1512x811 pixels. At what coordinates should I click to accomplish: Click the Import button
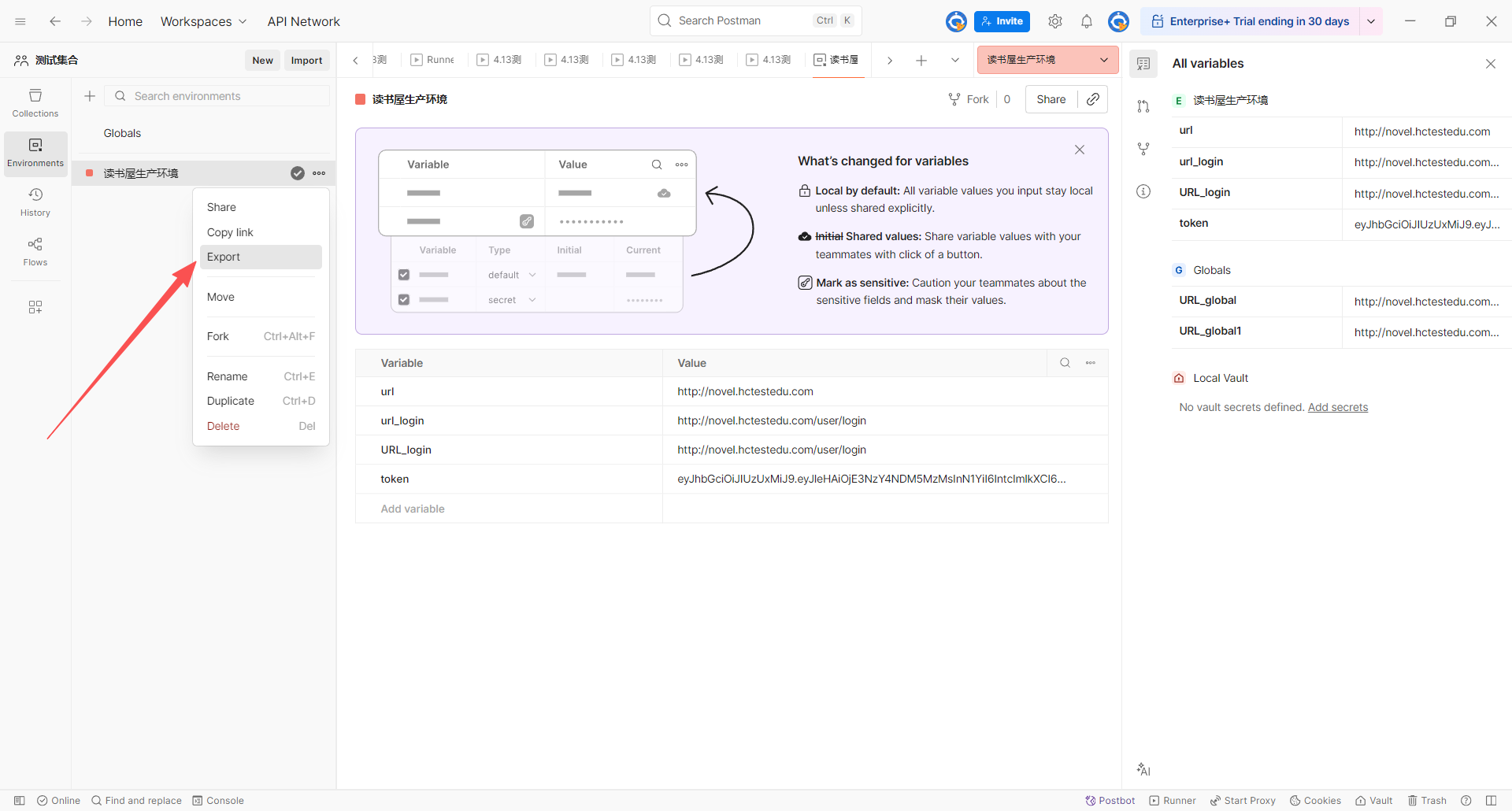click(306, 61)
